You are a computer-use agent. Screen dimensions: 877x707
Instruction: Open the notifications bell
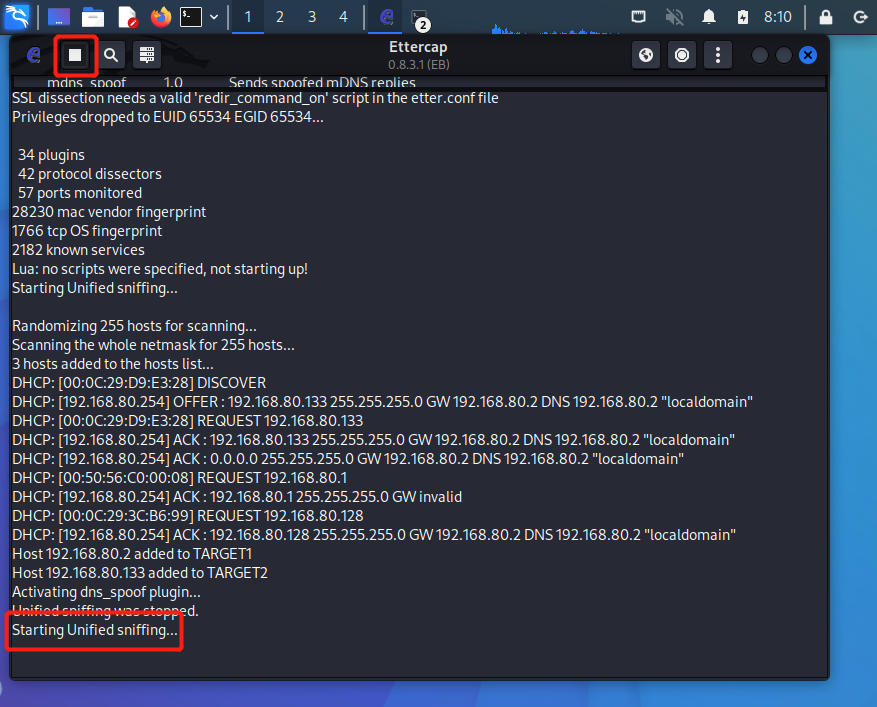click(x=709, y=17)
